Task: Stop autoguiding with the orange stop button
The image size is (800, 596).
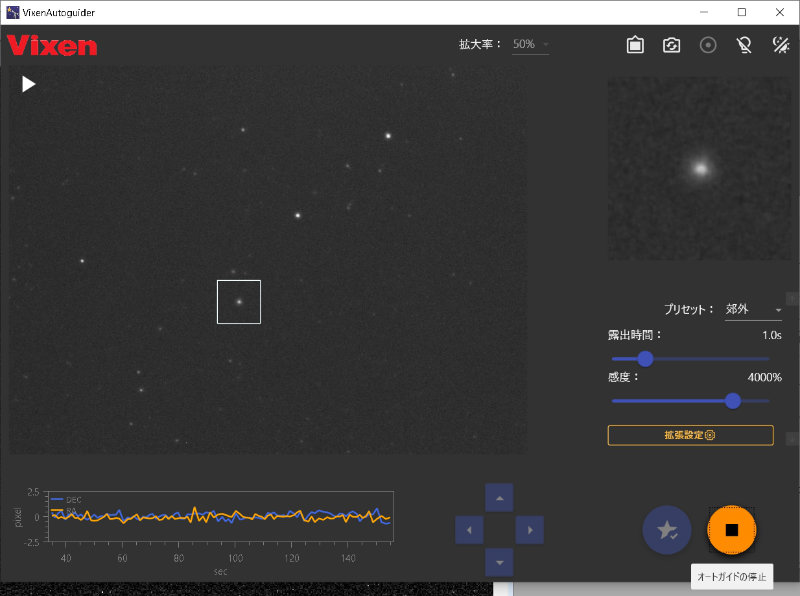Action: pyautogui.click(x=731, y=530)
